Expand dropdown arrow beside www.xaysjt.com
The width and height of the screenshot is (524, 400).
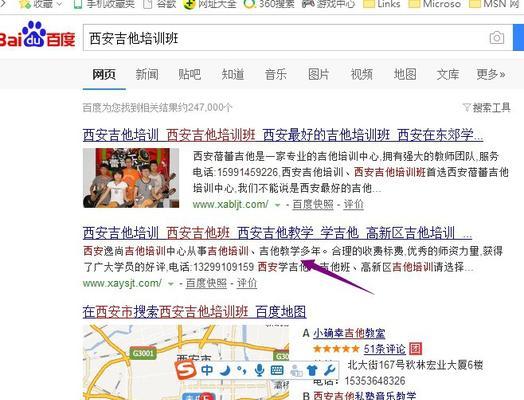[171, 284]
